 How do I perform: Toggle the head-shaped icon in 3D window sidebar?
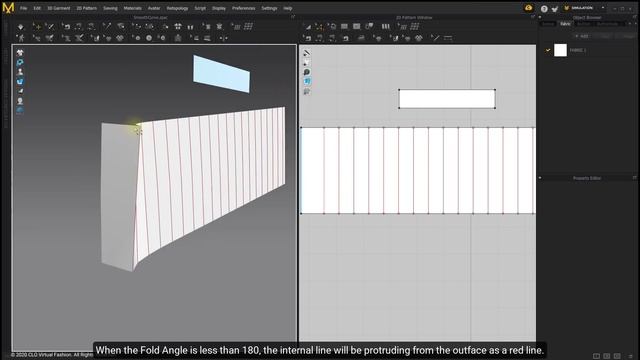coord(20,101)
